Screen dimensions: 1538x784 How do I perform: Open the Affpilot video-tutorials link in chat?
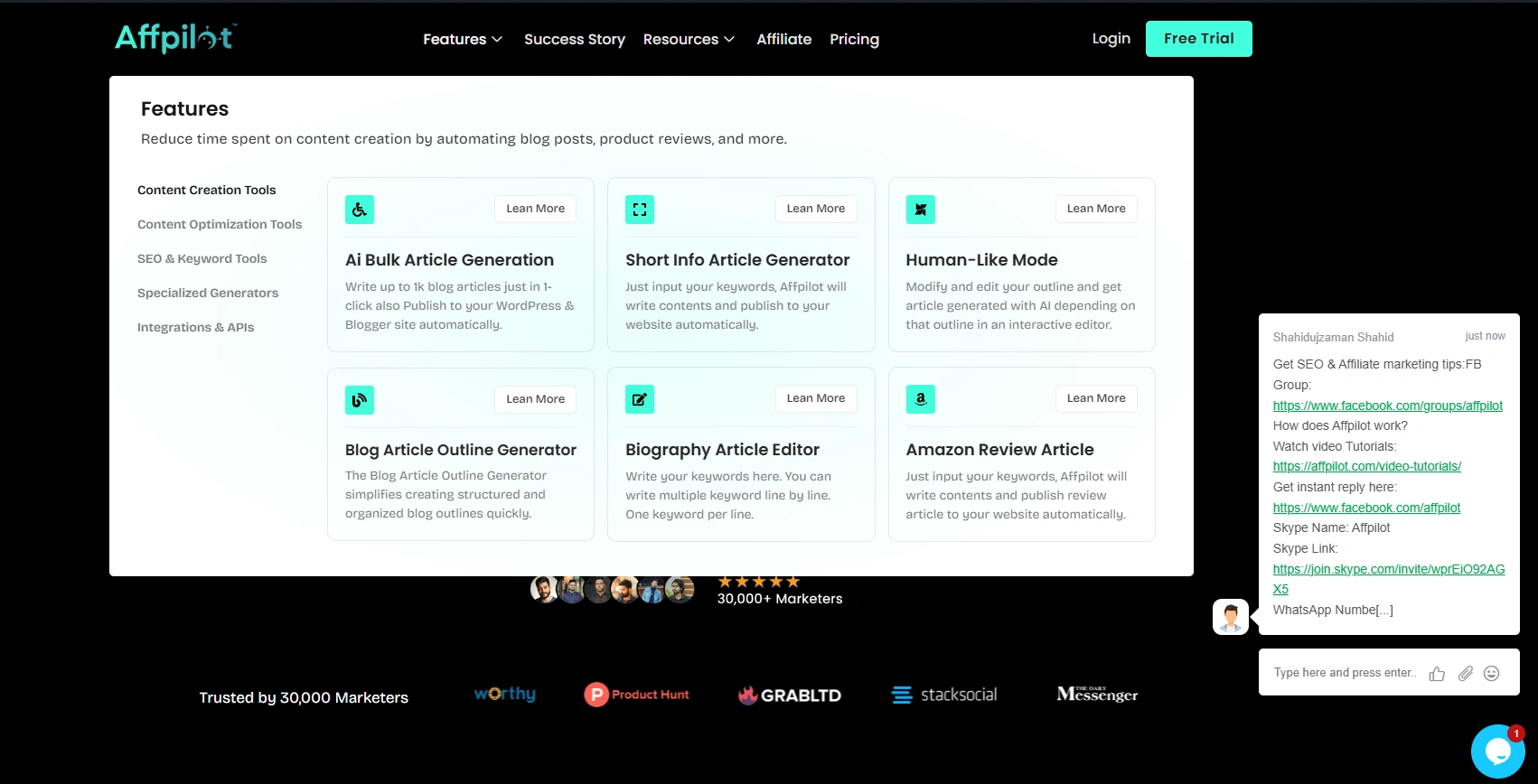(x=1367, y=466)
